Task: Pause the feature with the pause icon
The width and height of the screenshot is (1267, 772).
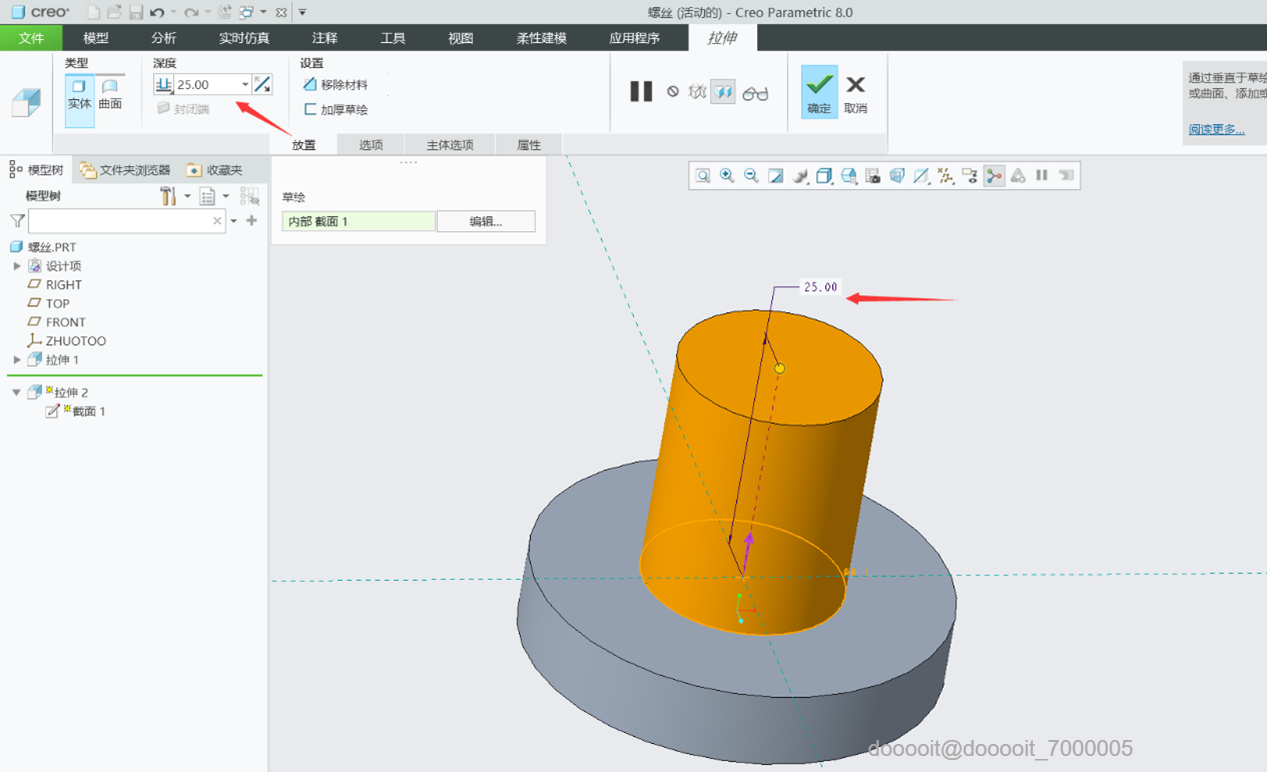Action: pyautogui.click(x=641, y=92)
